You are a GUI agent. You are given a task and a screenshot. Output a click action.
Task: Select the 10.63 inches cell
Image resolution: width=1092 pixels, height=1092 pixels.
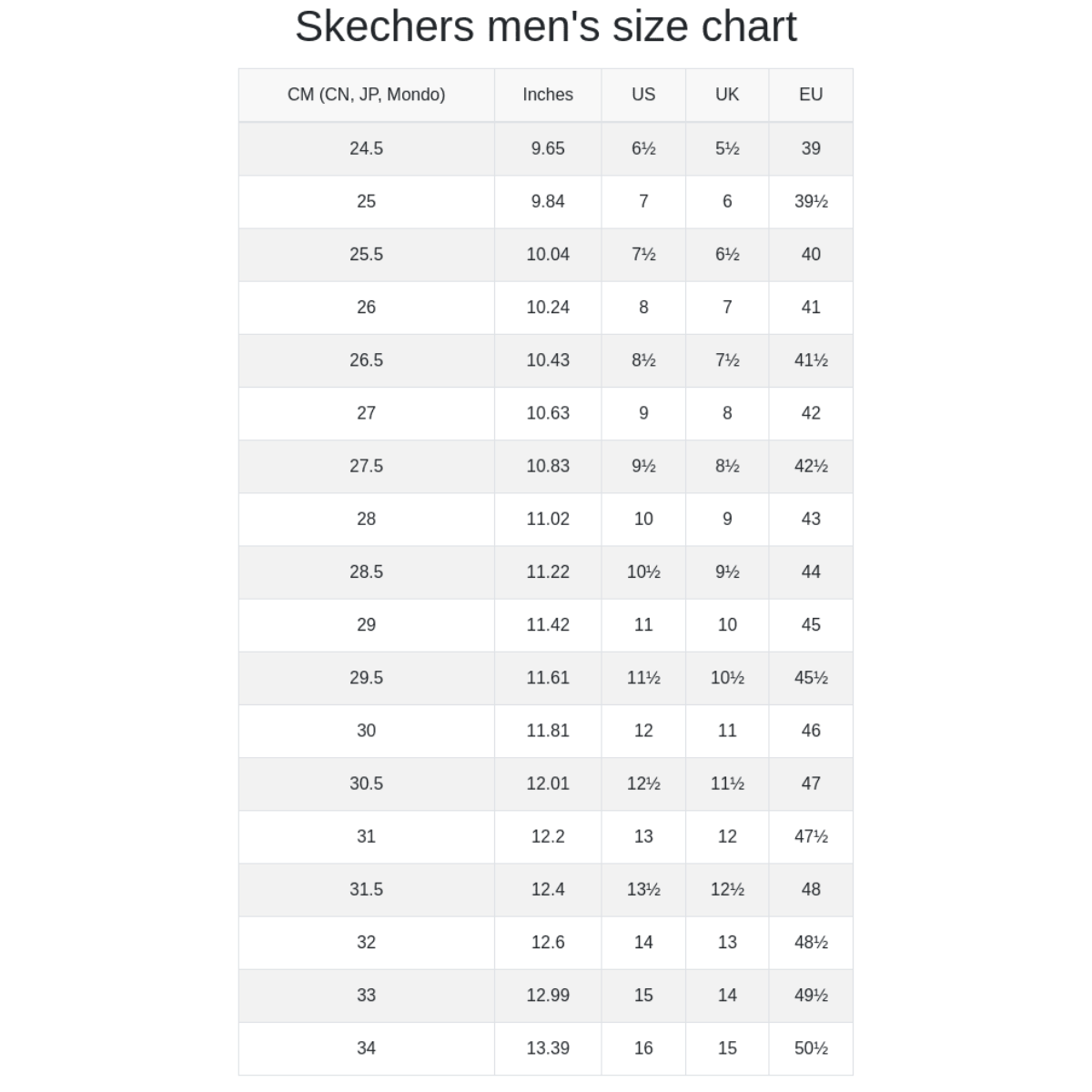coord(548,413)
